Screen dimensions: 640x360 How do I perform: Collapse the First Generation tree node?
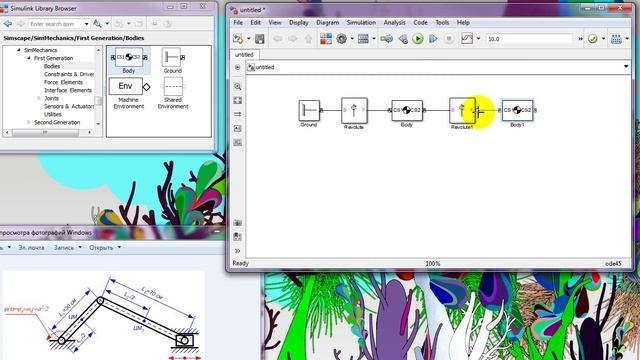coord(29,58)
